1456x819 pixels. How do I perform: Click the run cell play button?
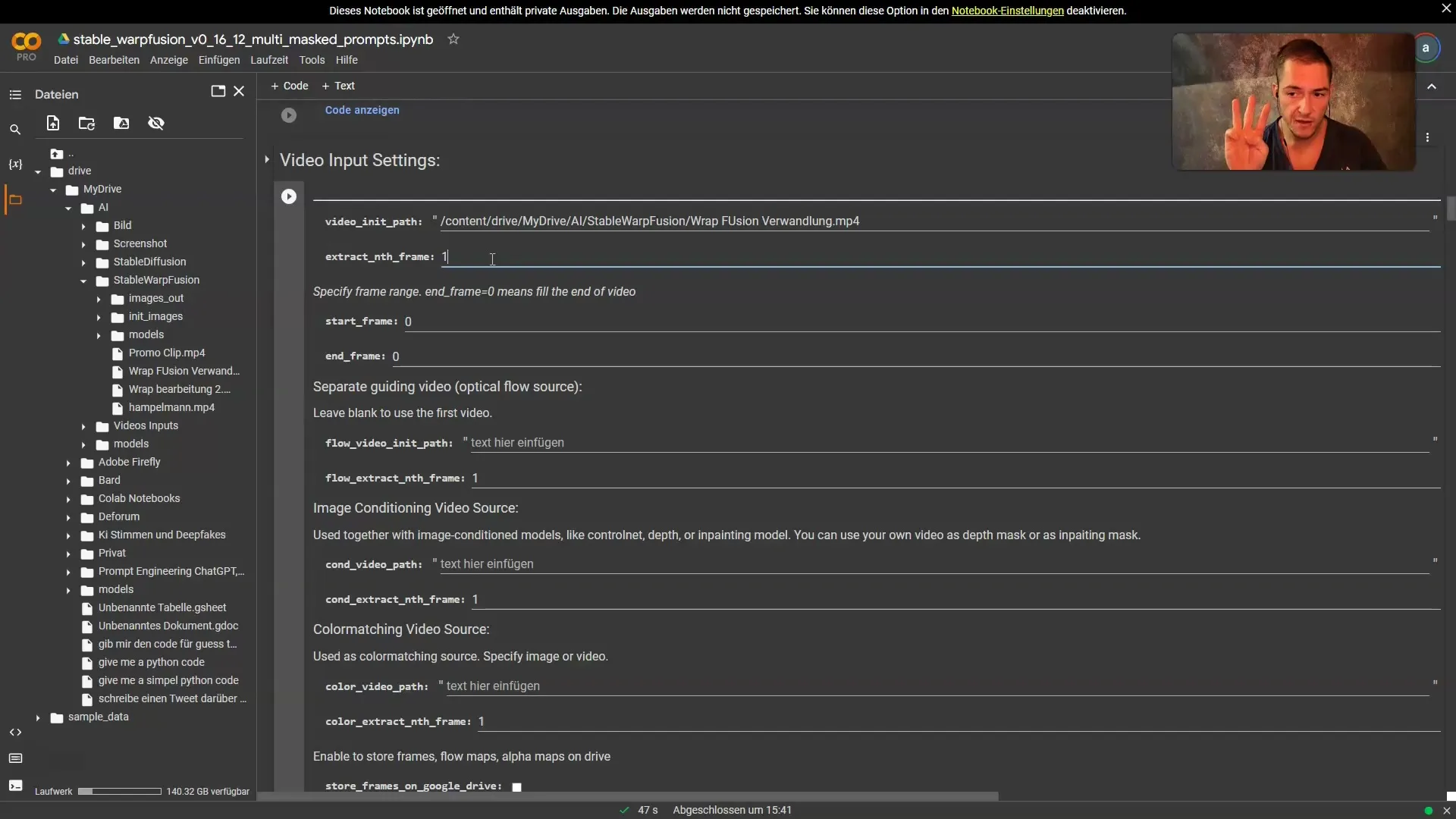coord(288,197)
